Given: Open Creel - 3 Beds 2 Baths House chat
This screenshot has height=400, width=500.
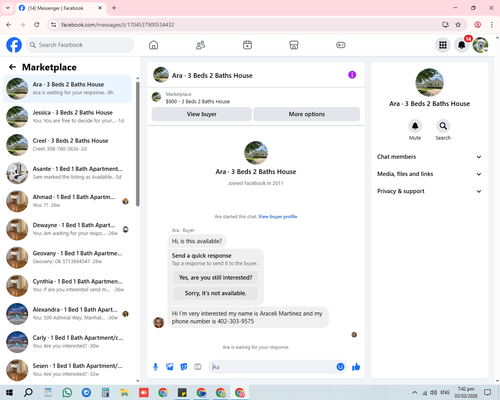Looking at the screenshot, I should (68, 145).
